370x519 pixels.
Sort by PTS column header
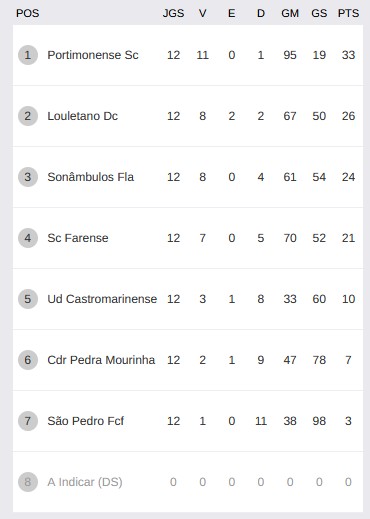pos(348,13)
